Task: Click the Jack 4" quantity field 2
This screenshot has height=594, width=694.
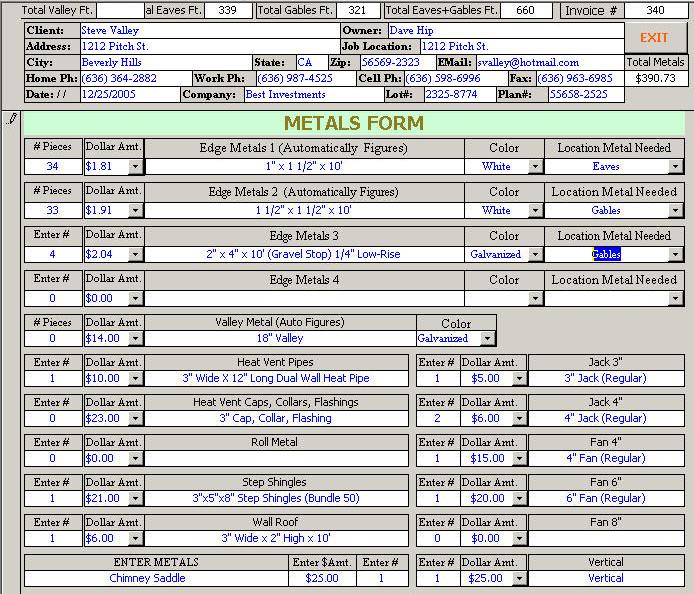Action: [437, 418]
